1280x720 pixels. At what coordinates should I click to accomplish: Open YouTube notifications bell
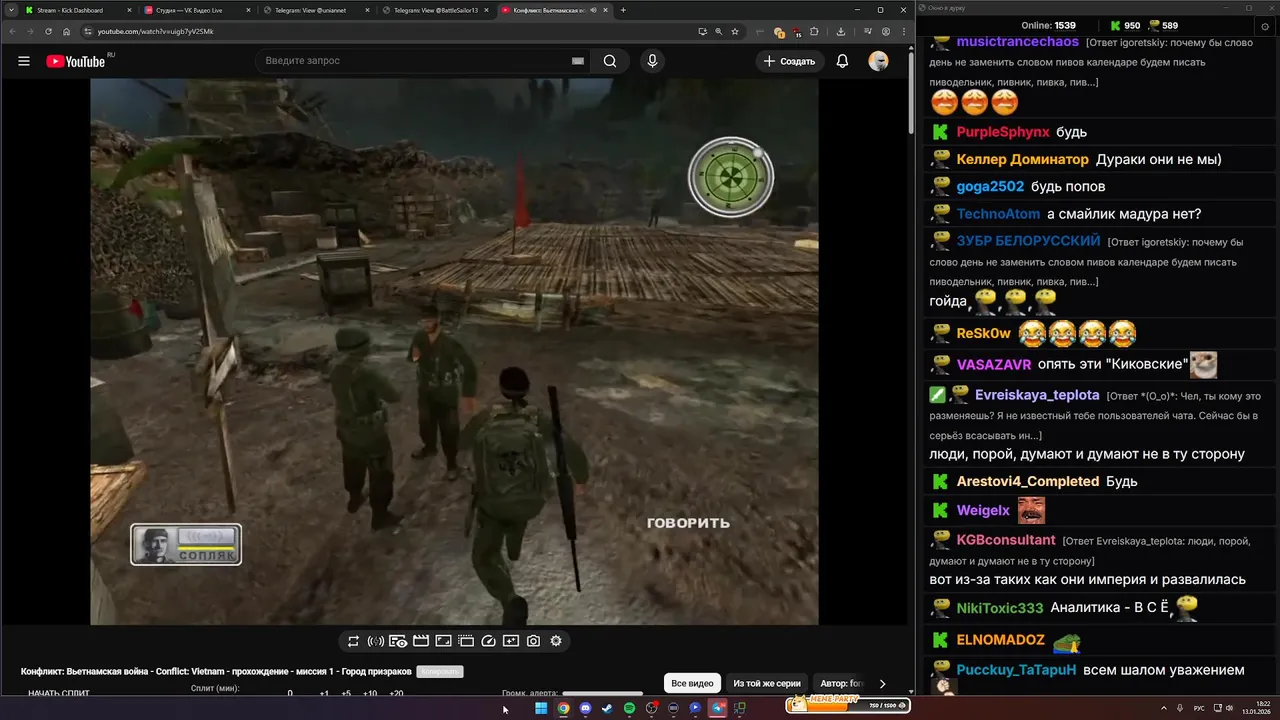[842, 61]
